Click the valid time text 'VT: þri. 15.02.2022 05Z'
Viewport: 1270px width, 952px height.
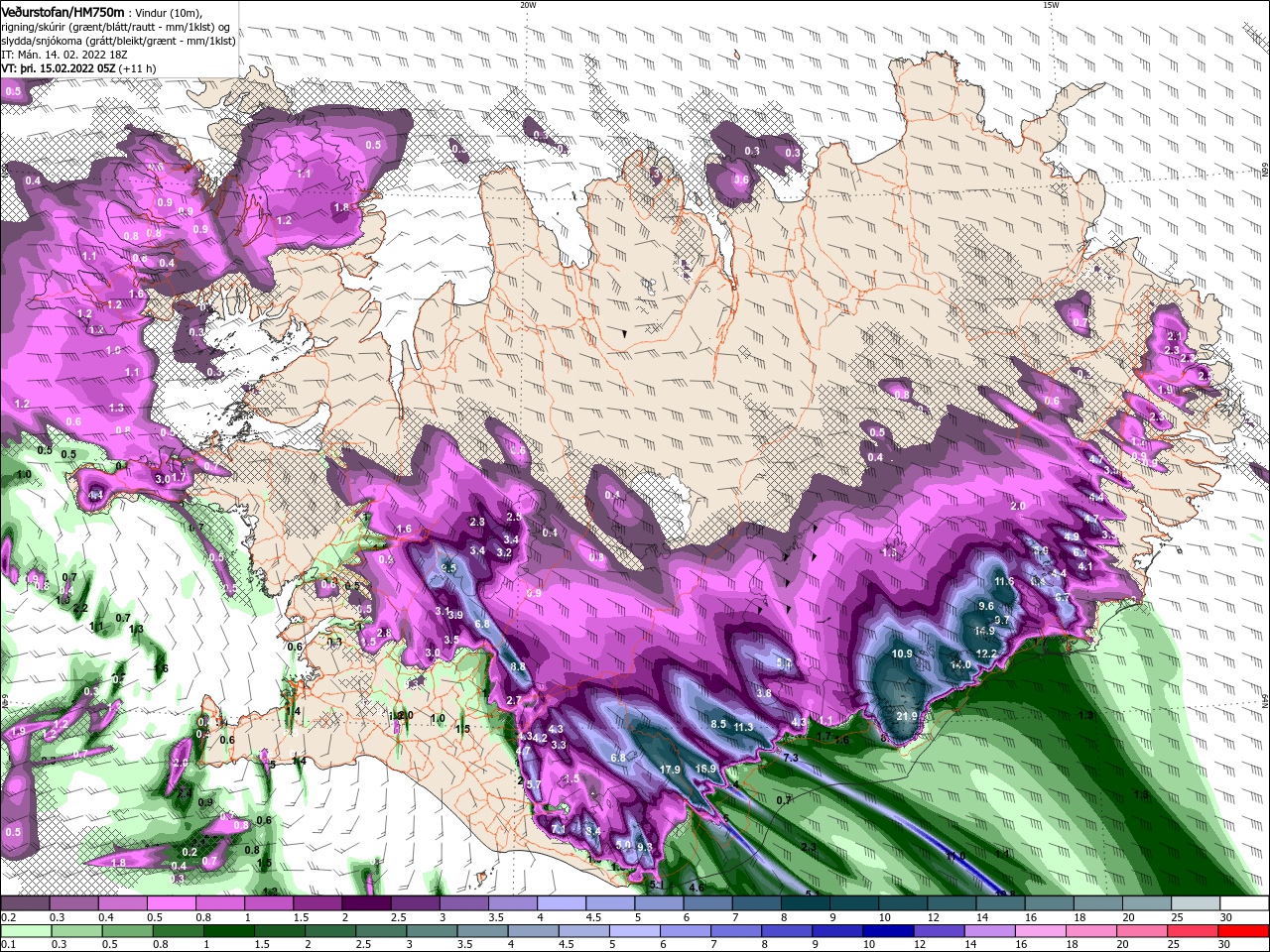(60, 68)
